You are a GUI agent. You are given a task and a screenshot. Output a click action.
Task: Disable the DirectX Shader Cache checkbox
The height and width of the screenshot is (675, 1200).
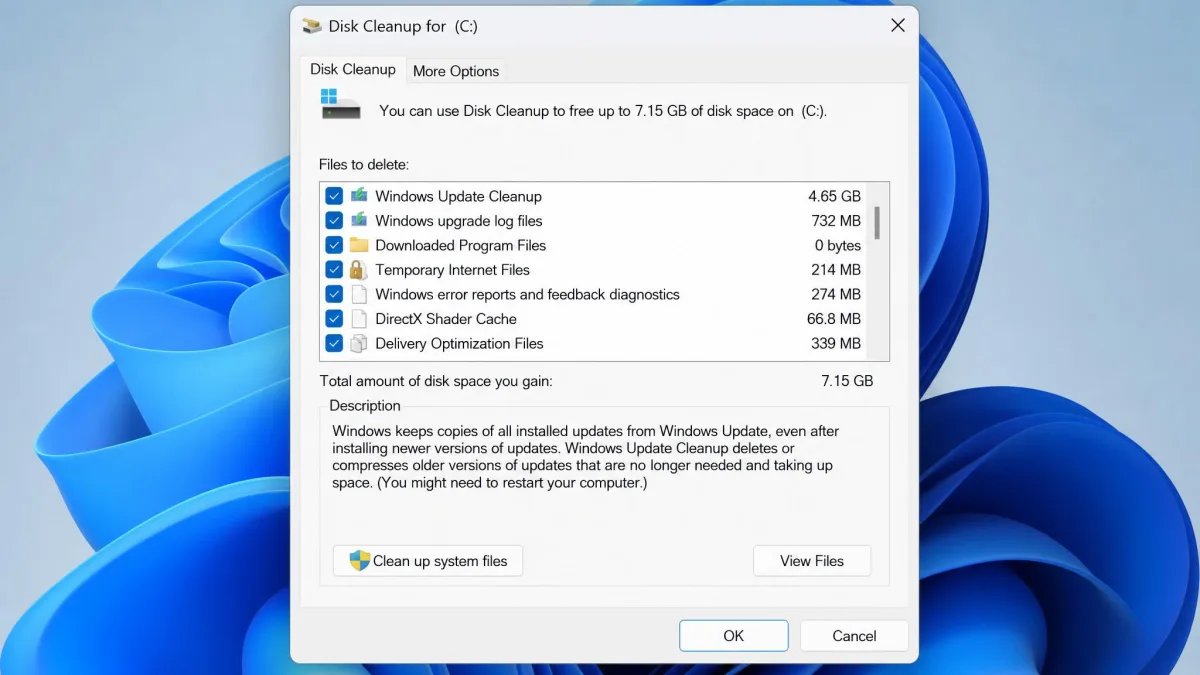click(x=334, y=318)
